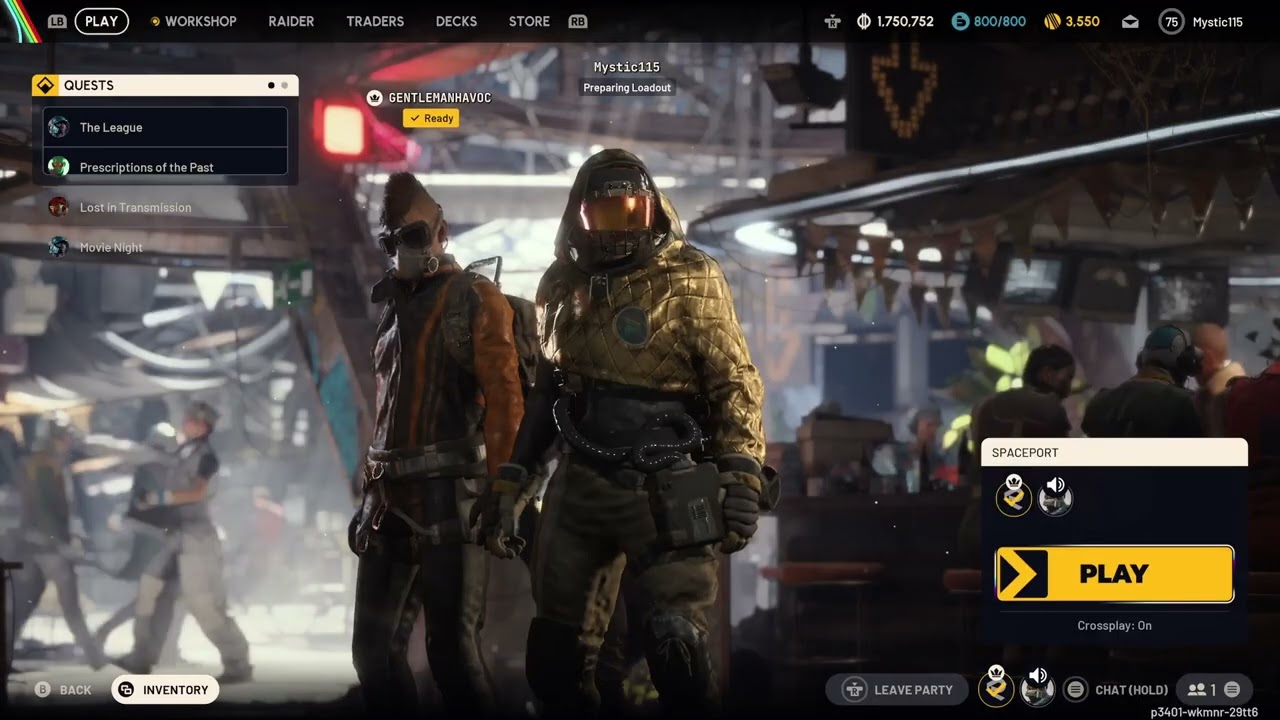
Task: Select Movie Night quest title
Action: pos(111,248)
